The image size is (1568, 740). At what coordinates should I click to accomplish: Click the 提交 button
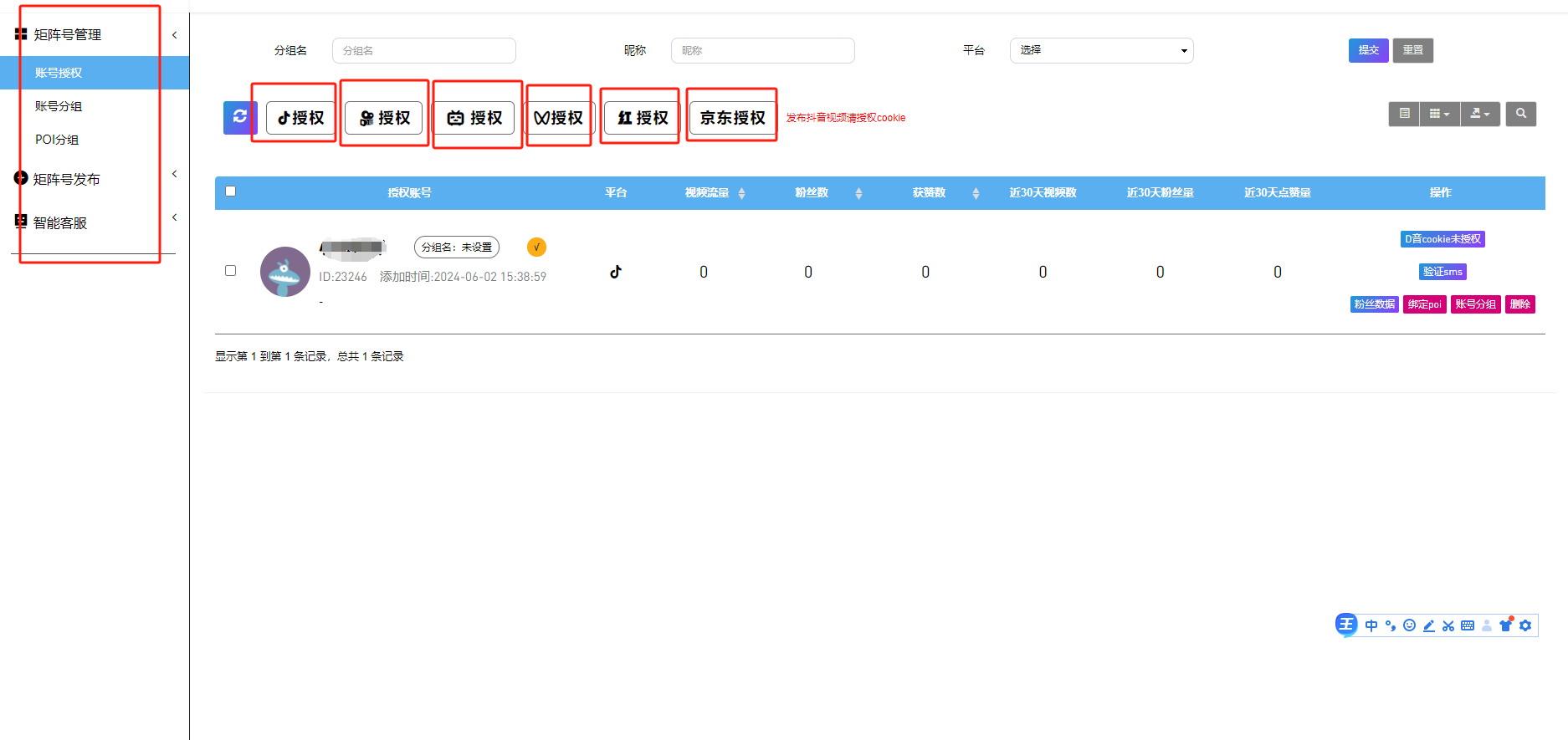pos(1369,50)
